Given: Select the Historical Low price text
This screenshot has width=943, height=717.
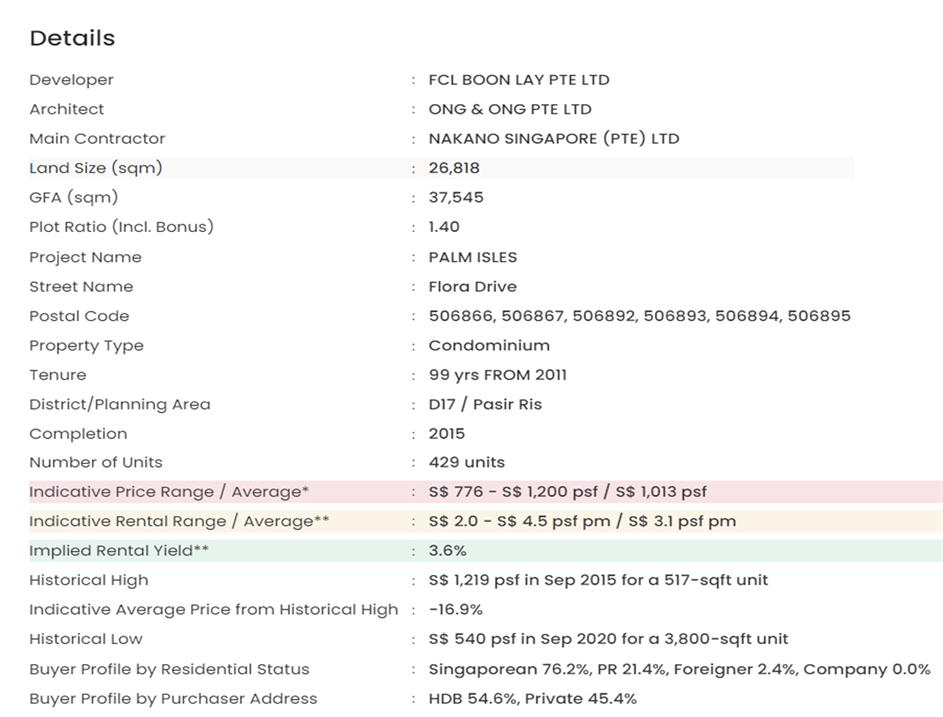Looking at the screenshot, I should point(608,639).
